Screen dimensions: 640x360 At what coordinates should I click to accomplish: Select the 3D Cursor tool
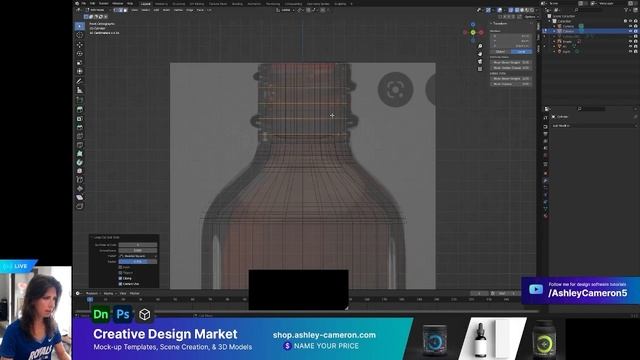pos(80,35)
